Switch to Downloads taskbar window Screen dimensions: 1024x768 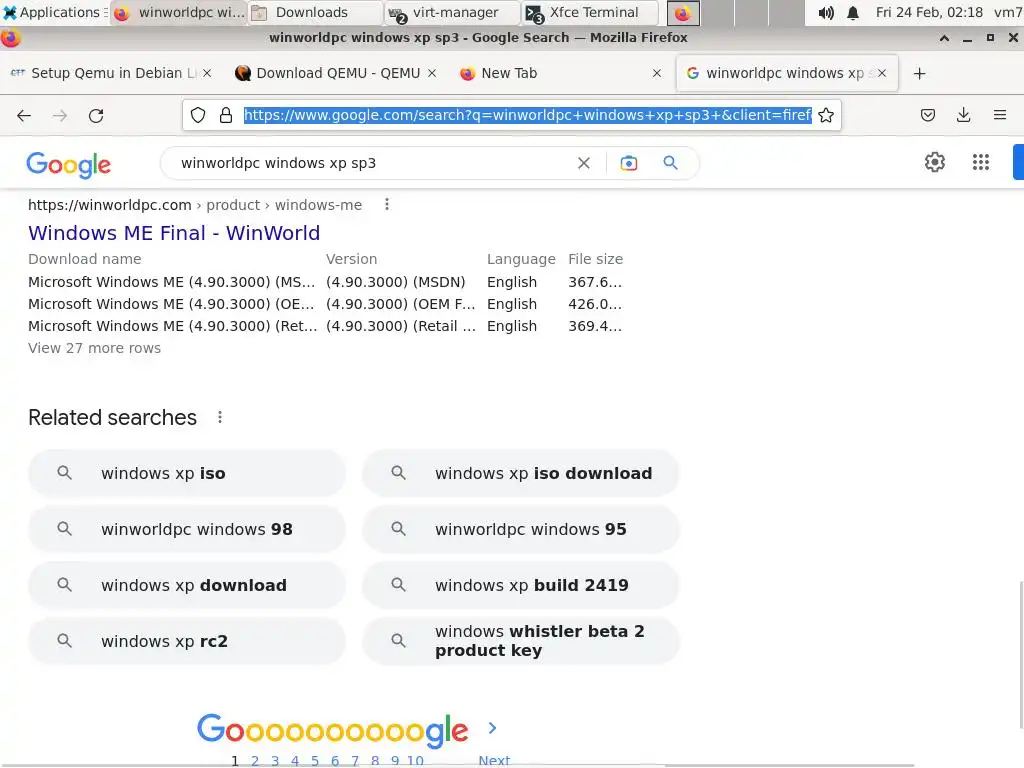(x=313, y=12)
